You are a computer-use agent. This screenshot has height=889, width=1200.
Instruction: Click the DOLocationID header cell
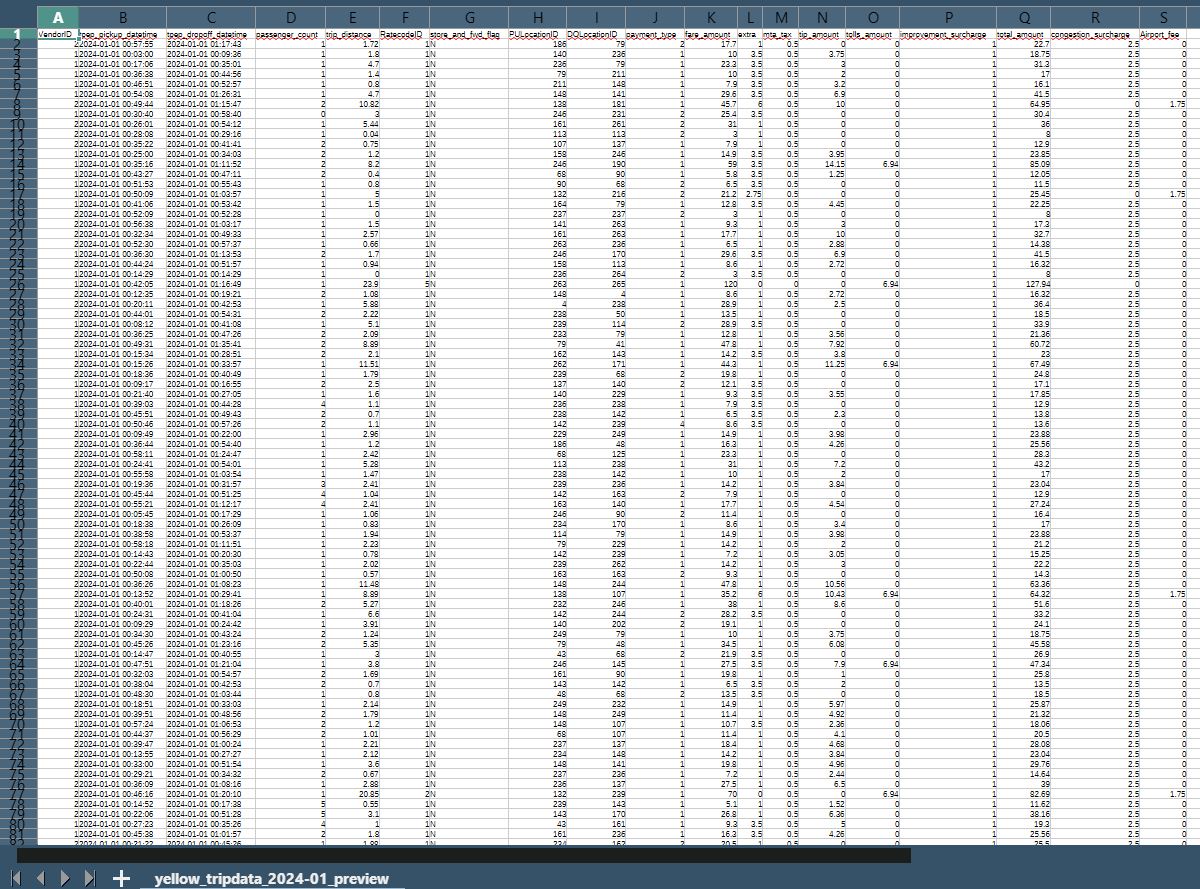point(597,34)
